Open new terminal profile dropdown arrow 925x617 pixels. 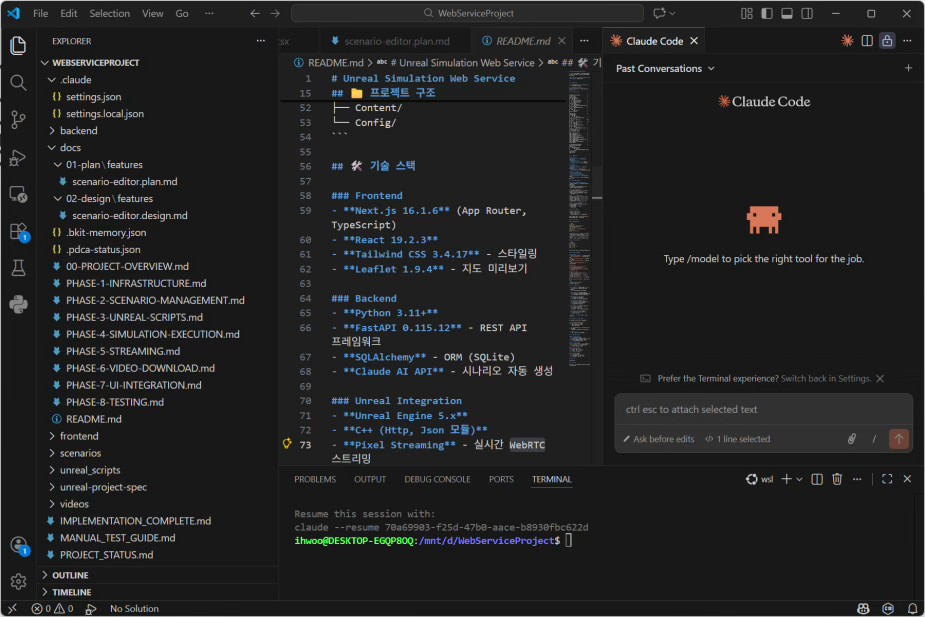click(x=799, y=479)
